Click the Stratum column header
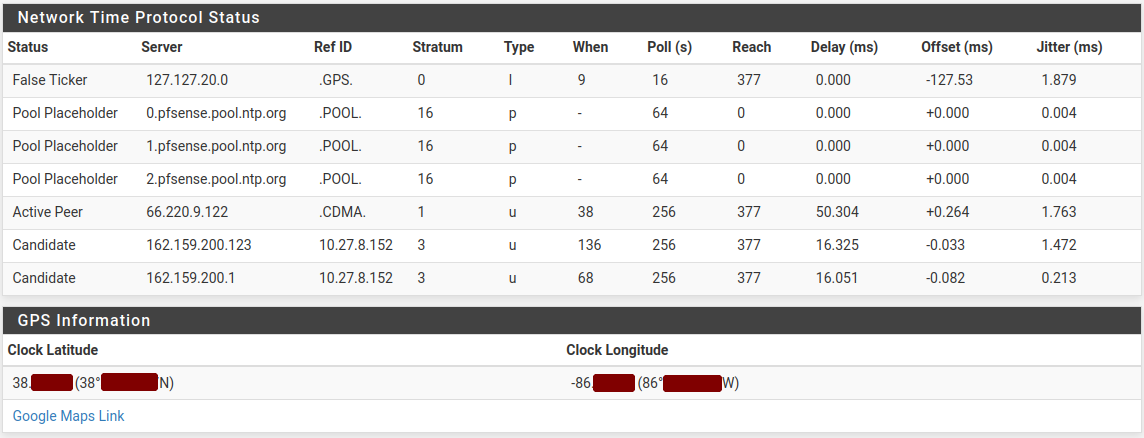1144x438 pixels. [437, 47]
